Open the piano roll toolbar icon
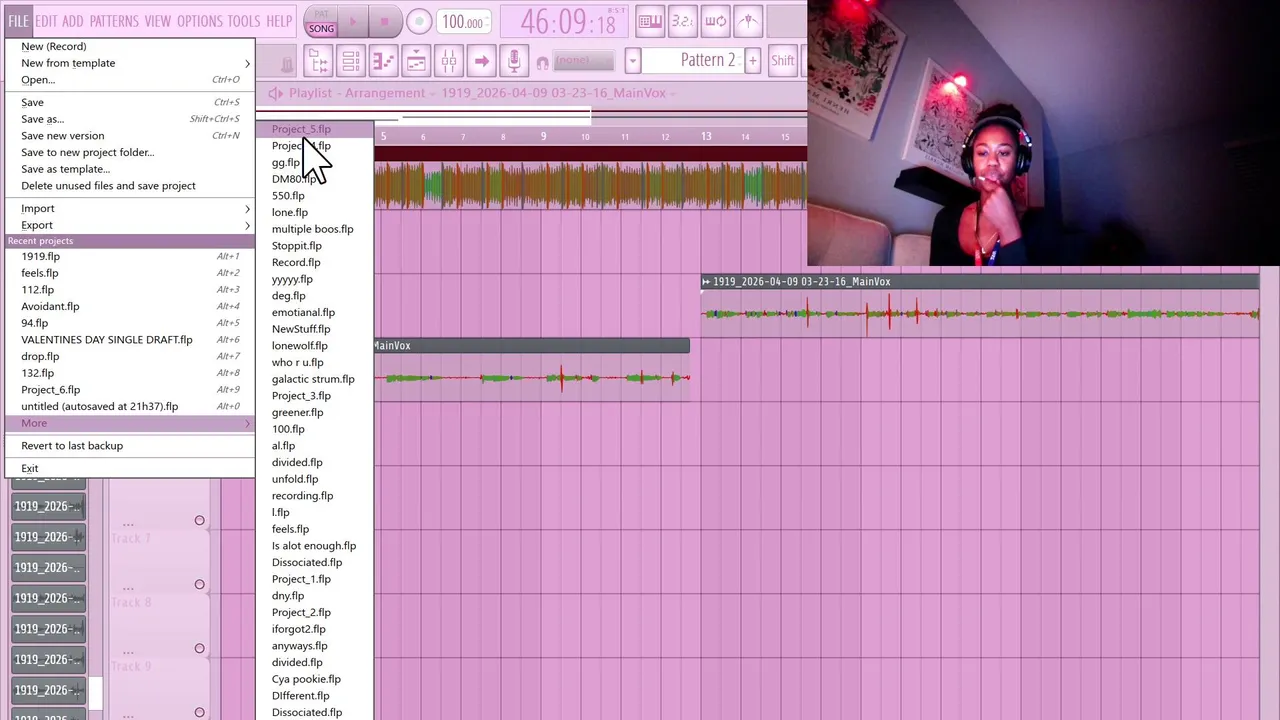This screenshot has height=720, width=1280. pos(383,61)
